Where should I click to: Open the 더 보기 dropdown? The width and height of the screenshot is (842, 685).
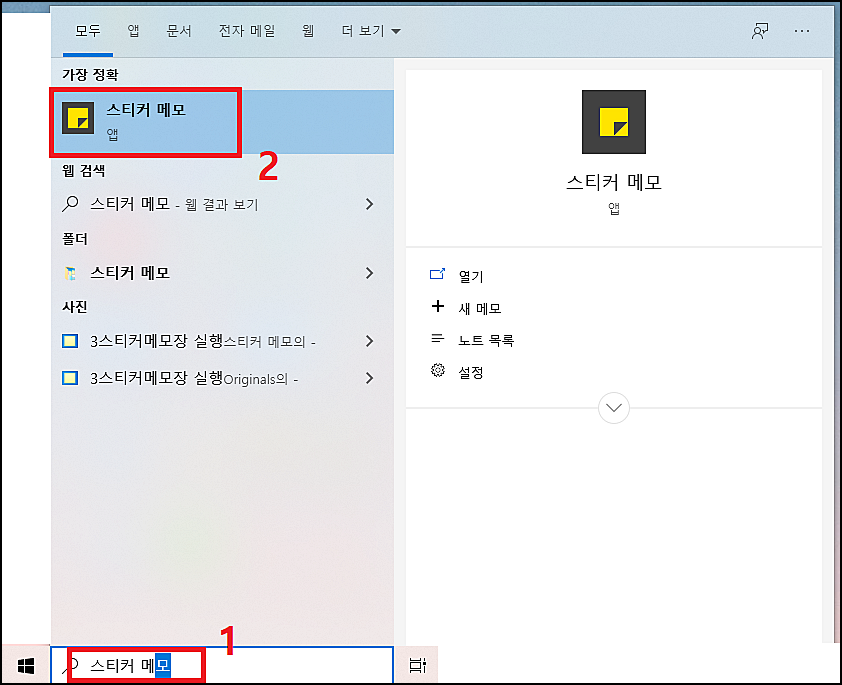(x=371, y=31)
